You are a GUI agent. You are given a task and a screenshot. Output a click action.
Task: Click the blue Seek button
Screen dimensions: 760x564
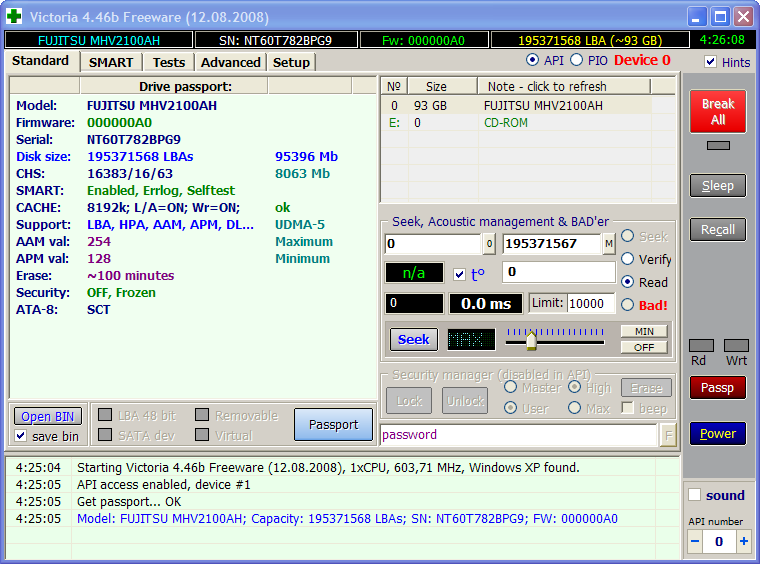pos(413,340)
